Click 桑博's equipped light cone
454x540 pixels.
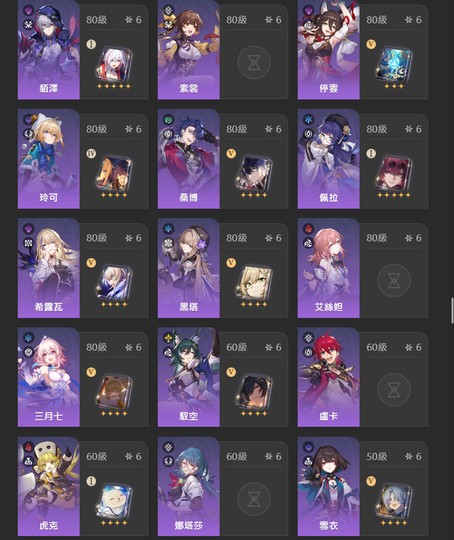click(x=254, y=173)
